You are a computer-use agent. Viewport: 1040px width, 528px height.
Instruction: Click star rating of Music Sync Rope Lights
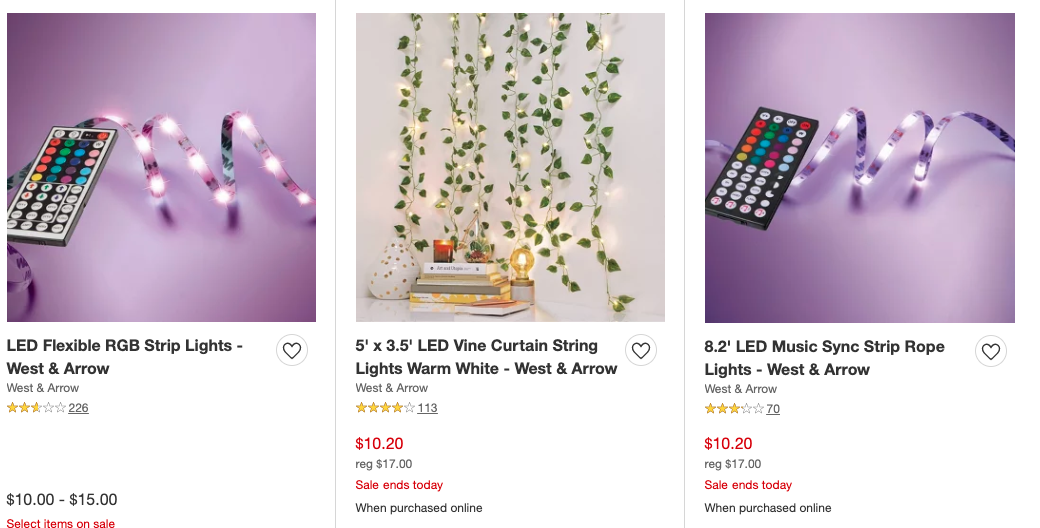[734, 409]
